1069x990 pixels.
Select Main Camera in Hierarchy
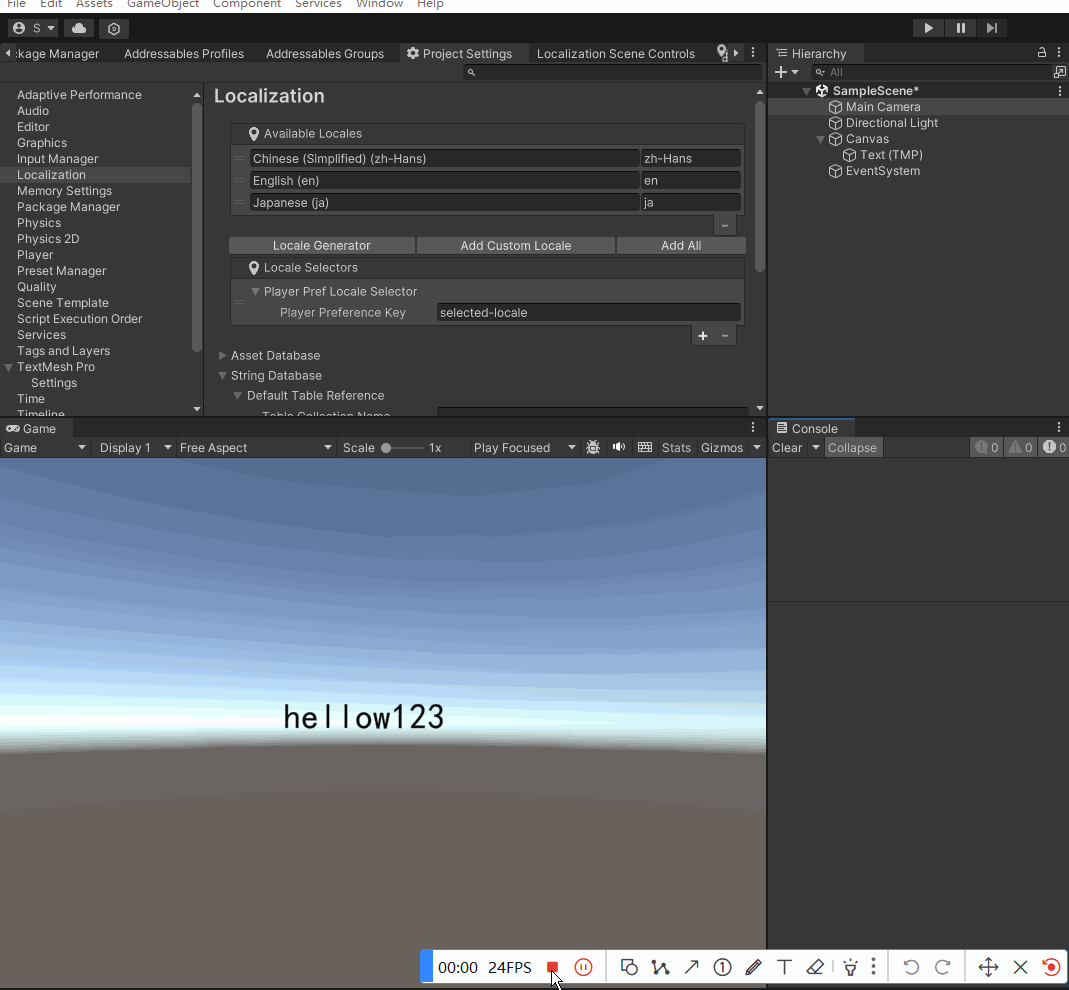click(882, 107)
